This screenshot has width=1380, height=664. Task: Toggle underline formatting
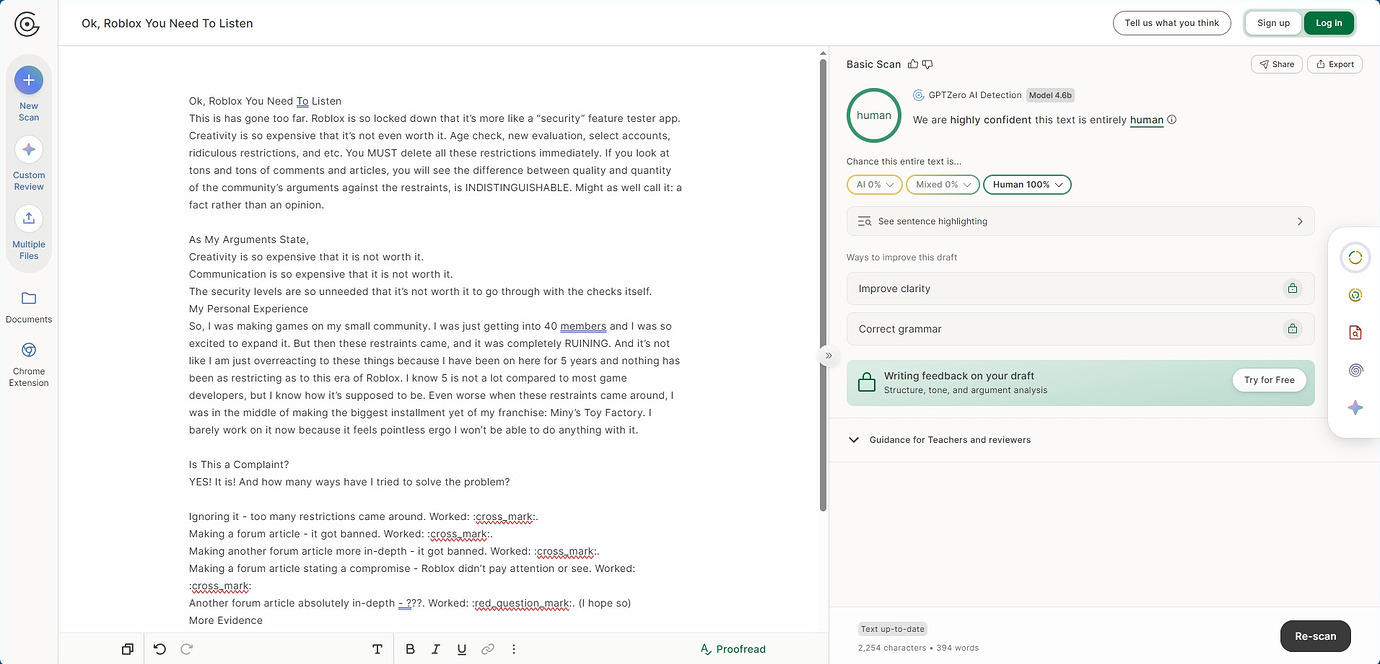click(462, 649)
